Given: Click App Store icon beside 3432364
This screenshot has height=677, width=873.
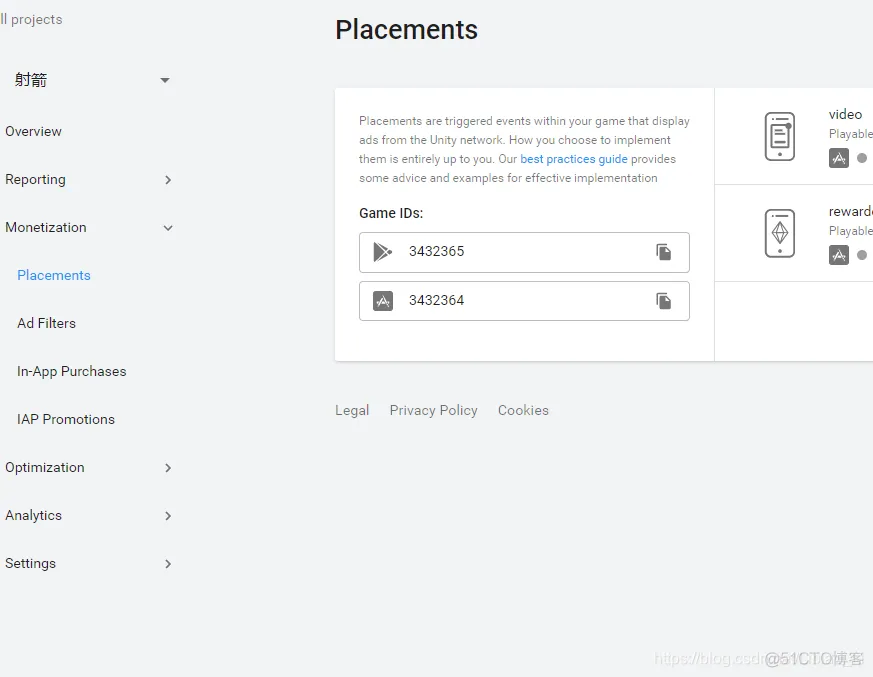Looking at the screenshot, I should (x=382, y=301).
